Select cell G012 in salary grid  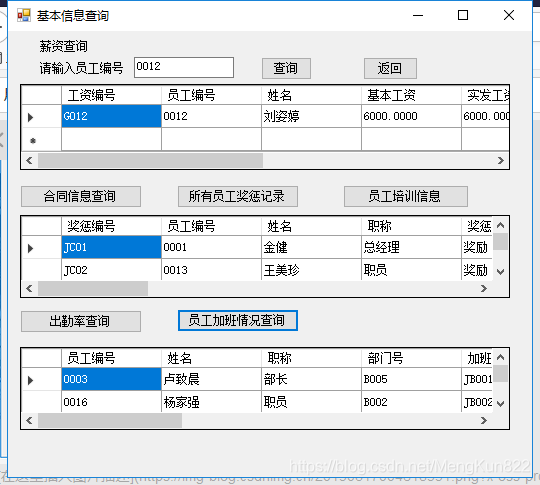(111, 116)
